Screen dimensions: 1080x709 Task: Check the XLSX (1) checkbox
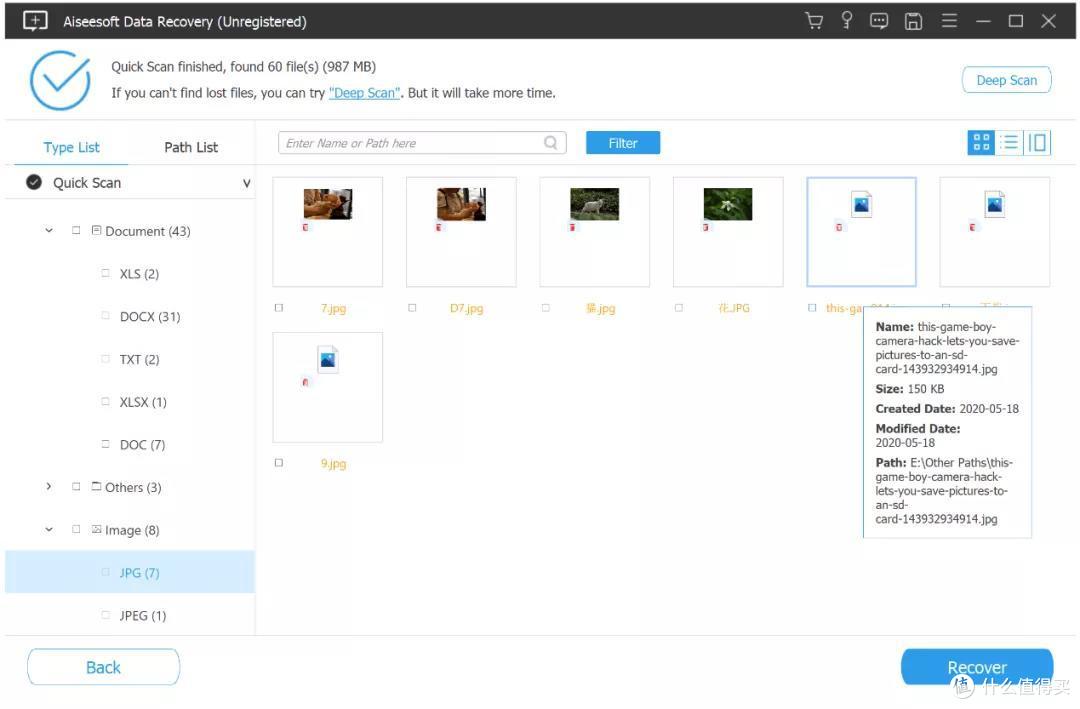point(105,401)
